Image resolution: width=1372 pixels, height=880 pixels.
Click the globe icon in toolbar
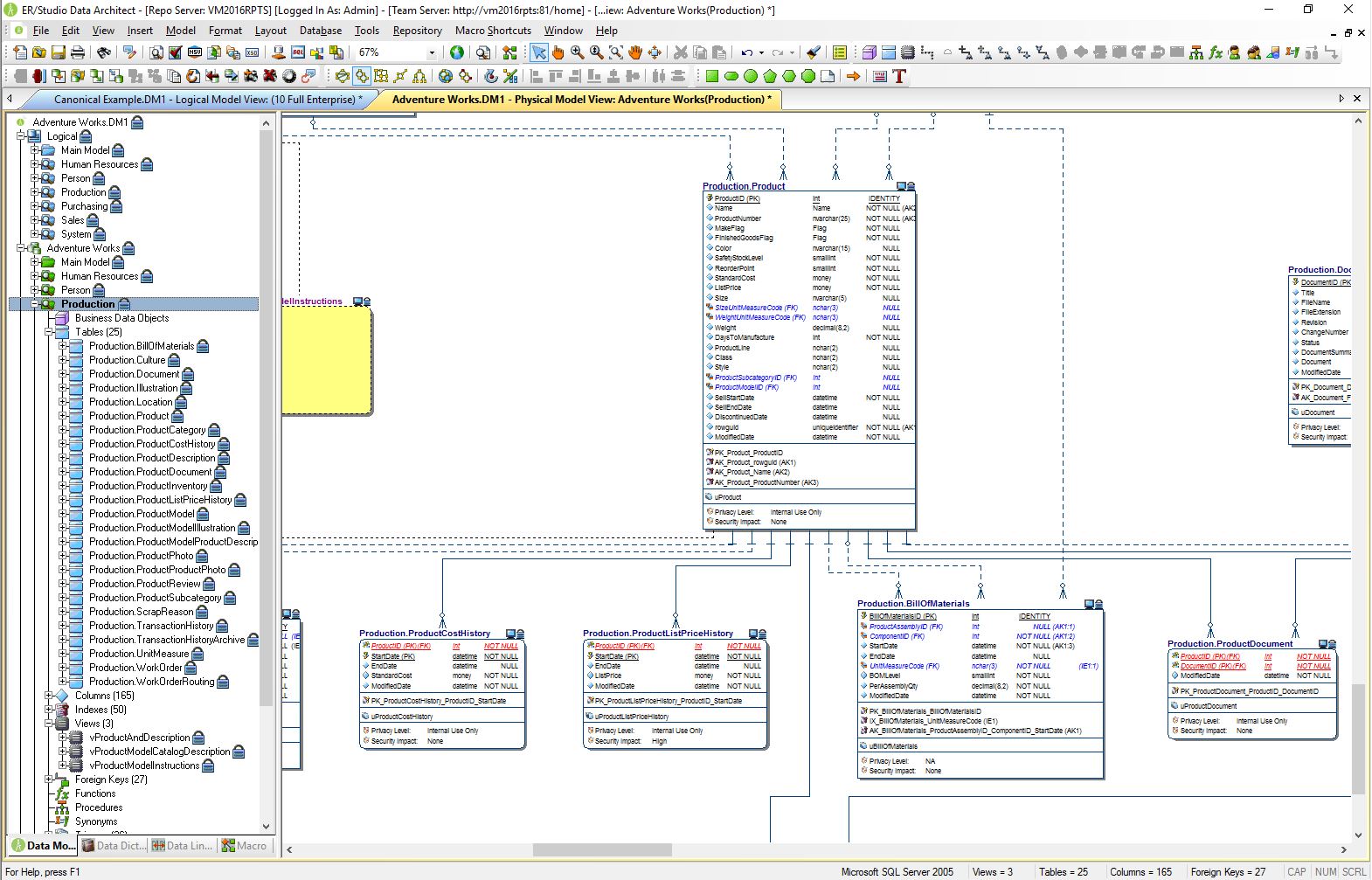click(x=456, y=53)
